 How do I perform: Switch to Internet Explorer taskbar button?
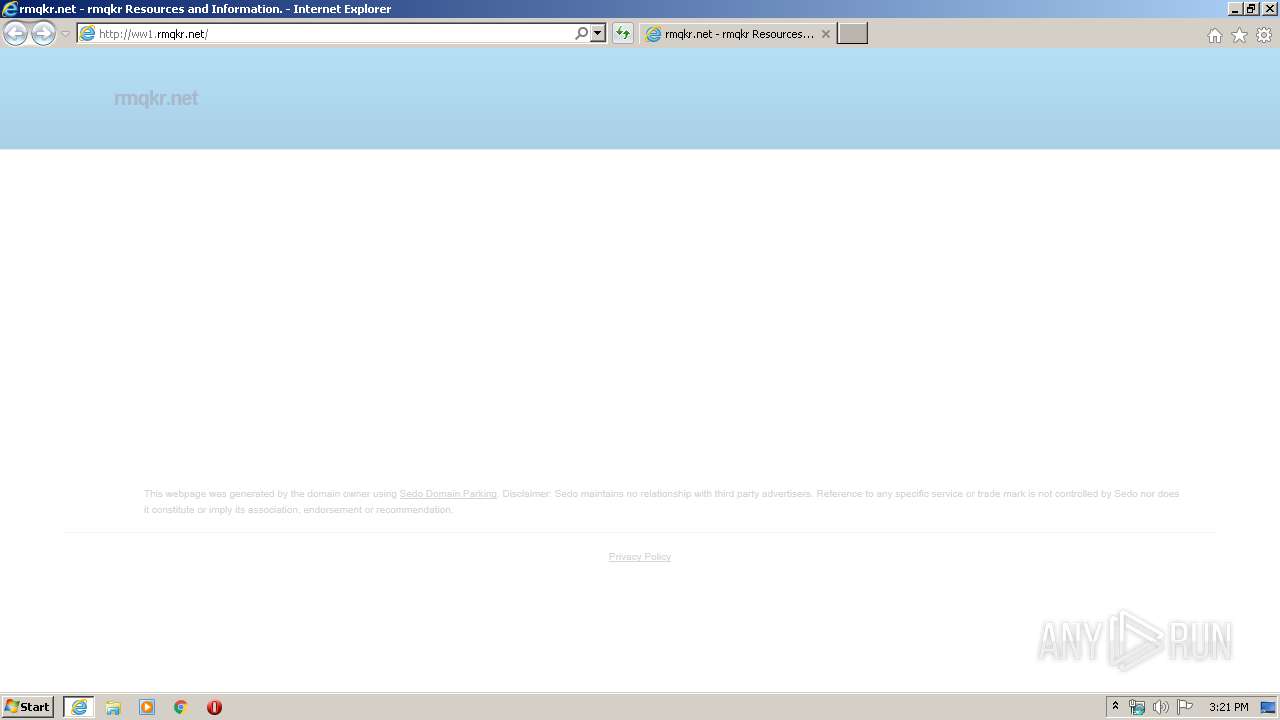pos(79,707)
